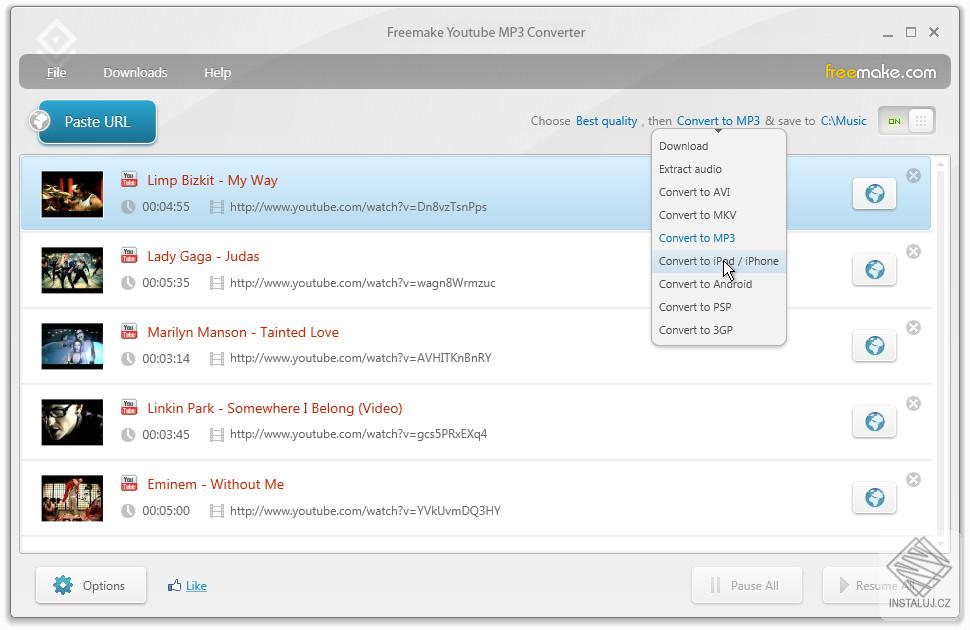Image resolution: width=970 pixels, height=630 pixels.
Task: Switch the ON toggle near the top right
Action: [893, 120]
